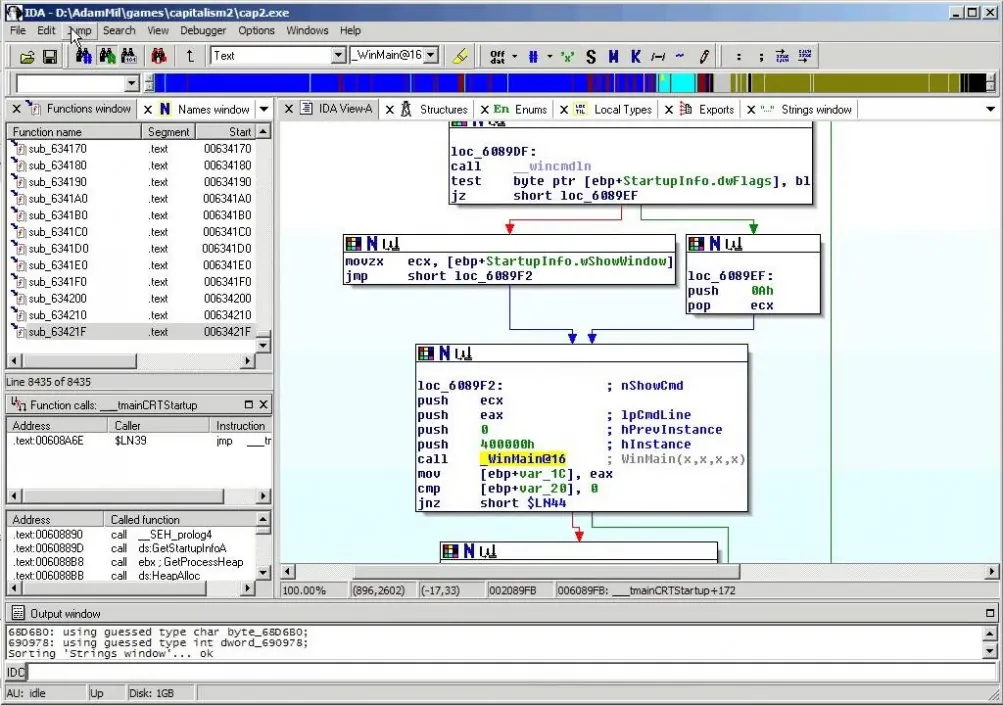Click the IDC command input field
1003x705 pixels.
(510, 672)
